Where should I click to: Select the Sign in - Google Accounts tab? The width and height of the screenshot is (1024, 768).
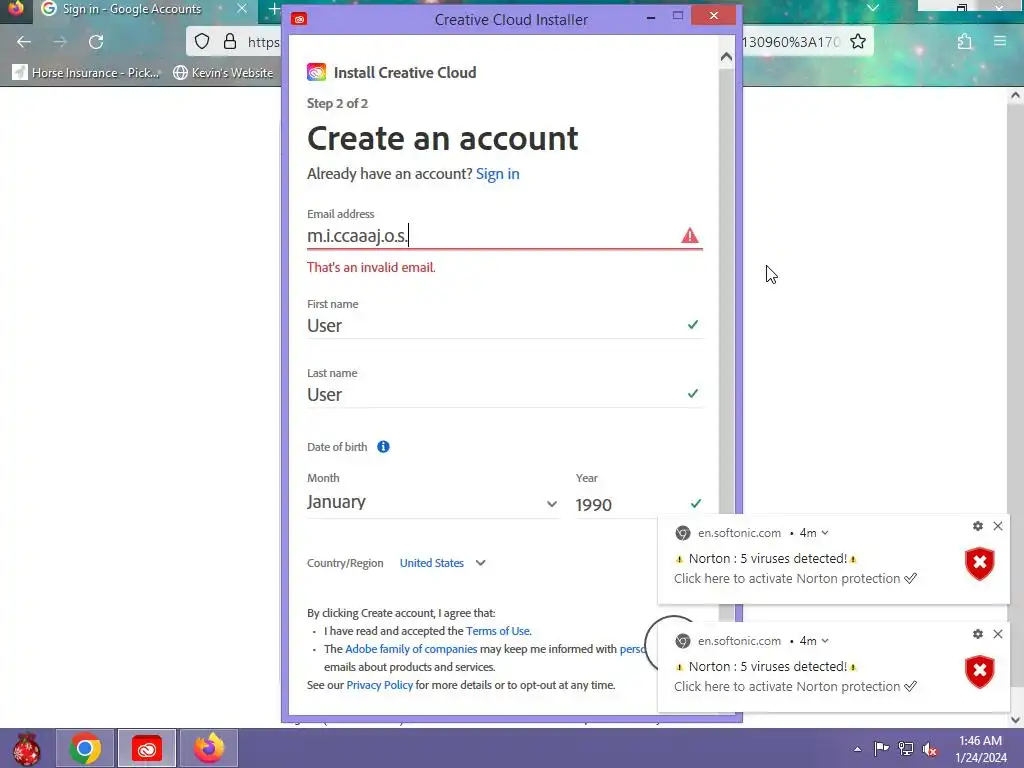click(x=131, y=9)
